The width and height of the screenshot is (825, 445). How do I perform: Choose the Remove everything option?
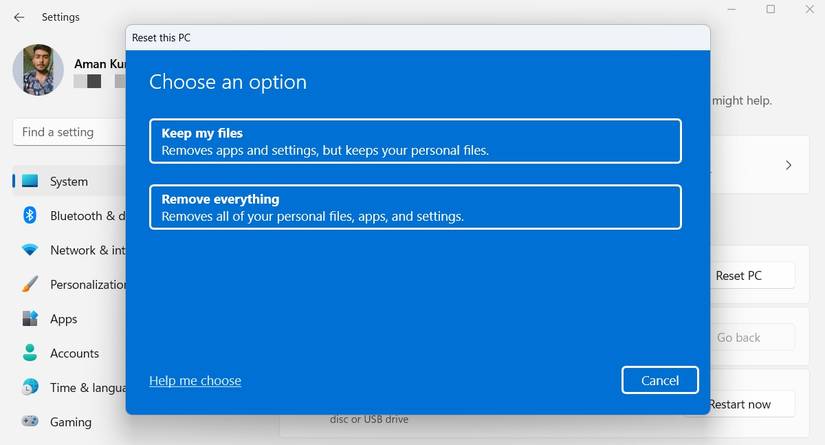pyautogui.click(x=415, y=207)
